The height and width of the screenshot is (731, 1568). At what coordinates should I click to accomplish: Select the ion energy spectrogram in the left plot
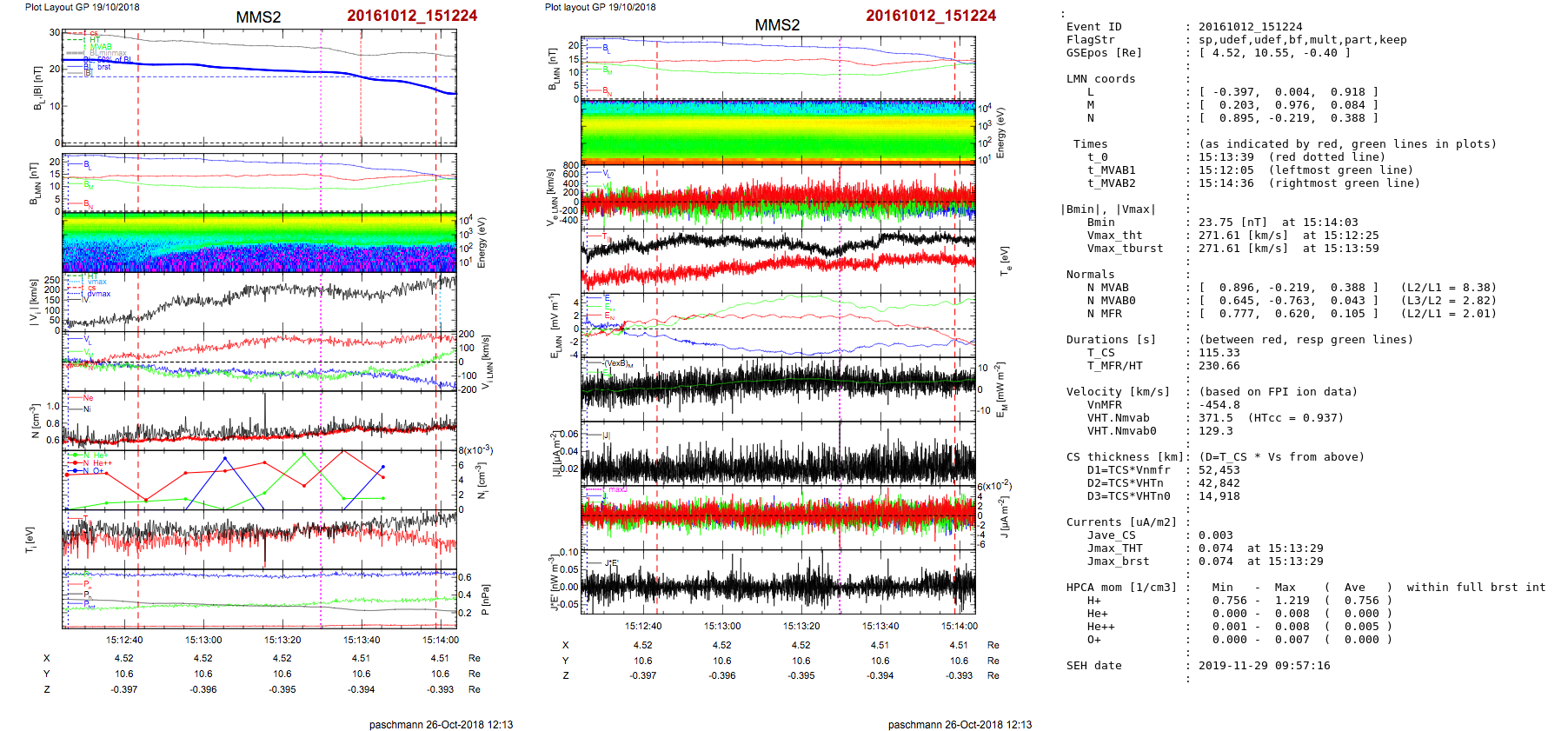pyautogui.click(x=259, y=243)
